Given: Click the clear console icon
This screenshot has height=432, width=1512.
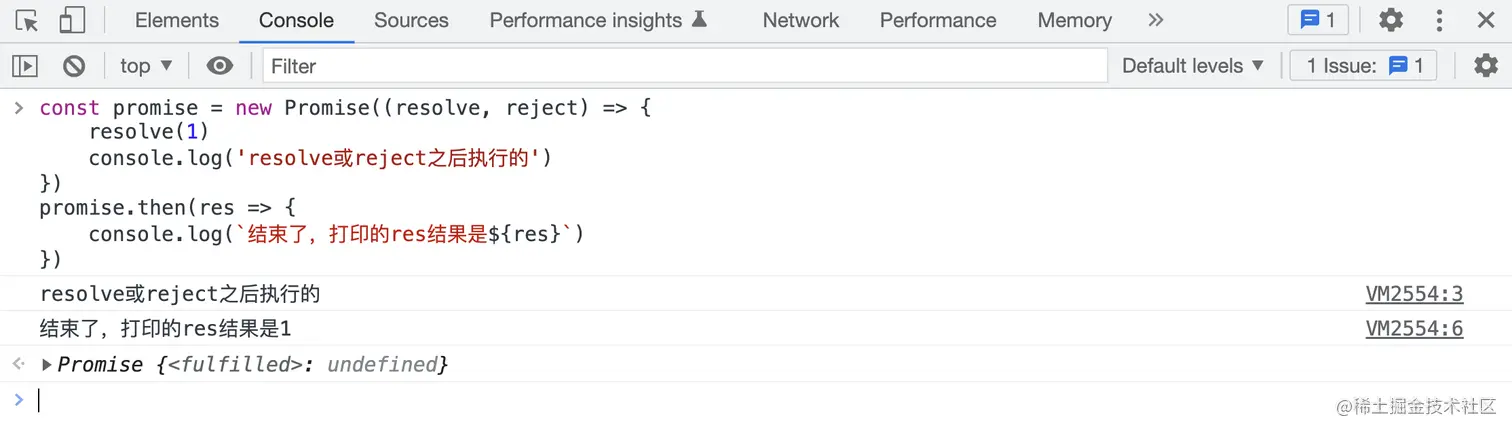Looking at the screenshot, I should coord(74,66).
